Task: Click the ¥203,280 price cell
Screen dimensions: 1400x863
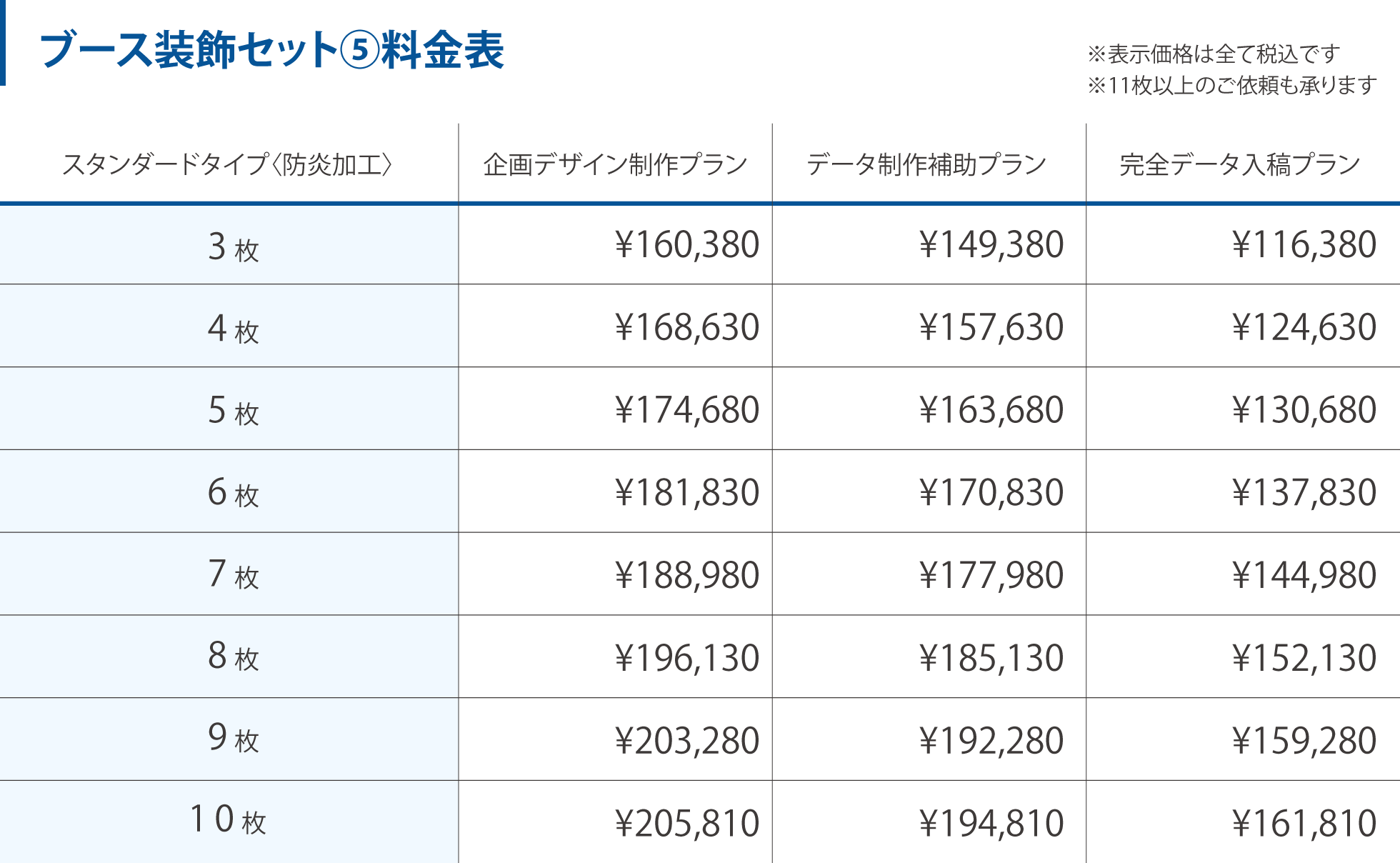Action: pyautogui.click(x=686, y=741)
